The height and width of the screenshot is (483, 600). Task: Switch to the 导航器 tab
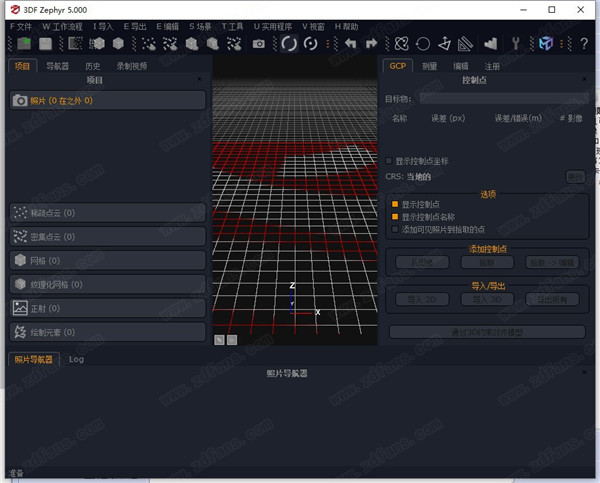(57, 66)
